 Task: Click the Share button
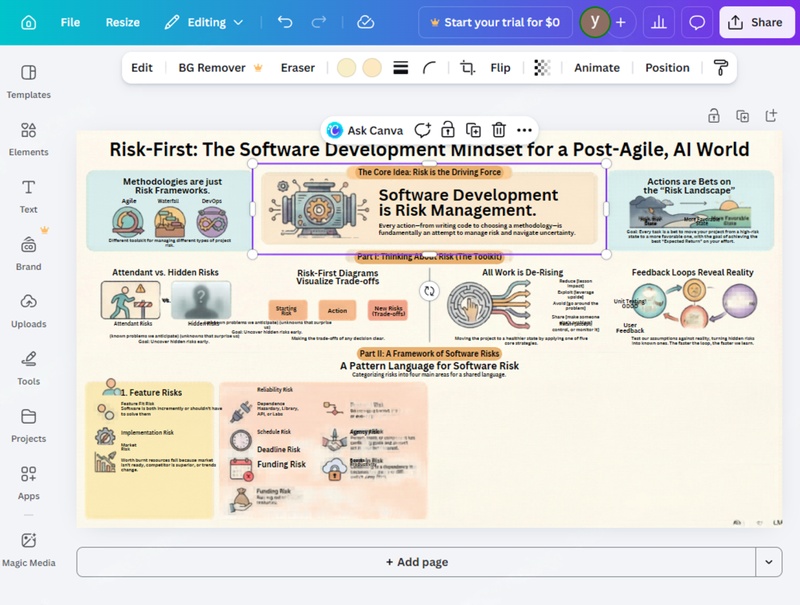(757, 22)
